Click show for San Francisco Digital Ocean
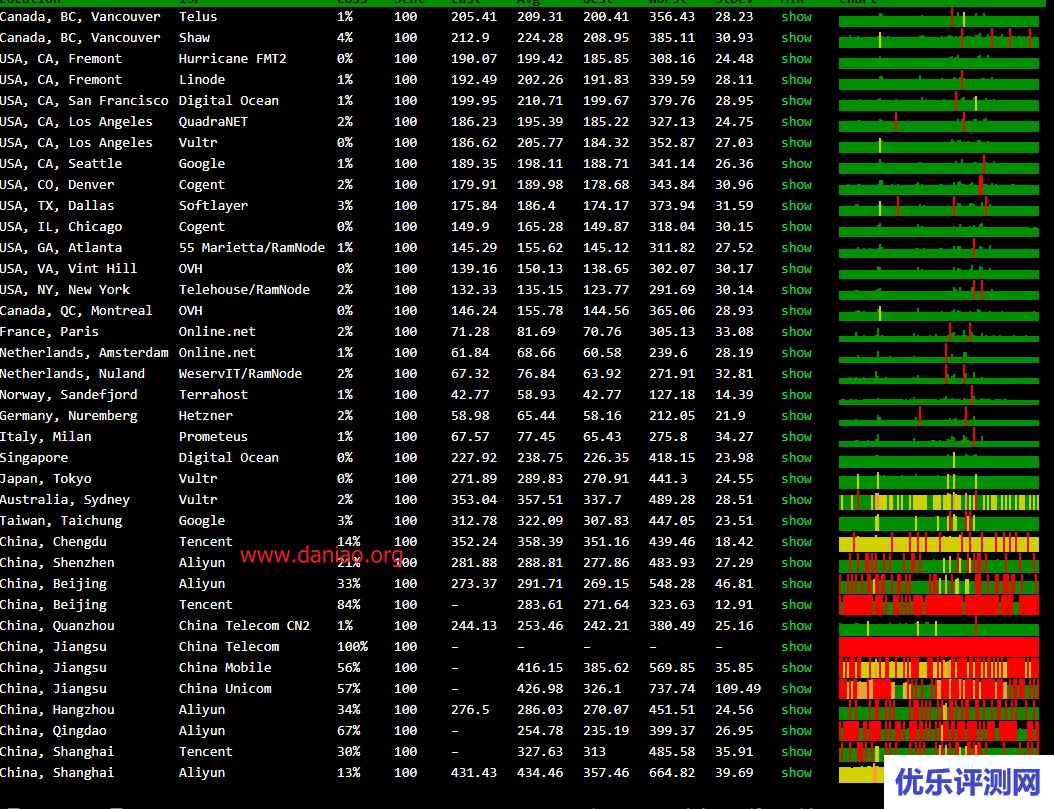The image size is (1054, 809). pyautogui.click(x=797, y=101)
